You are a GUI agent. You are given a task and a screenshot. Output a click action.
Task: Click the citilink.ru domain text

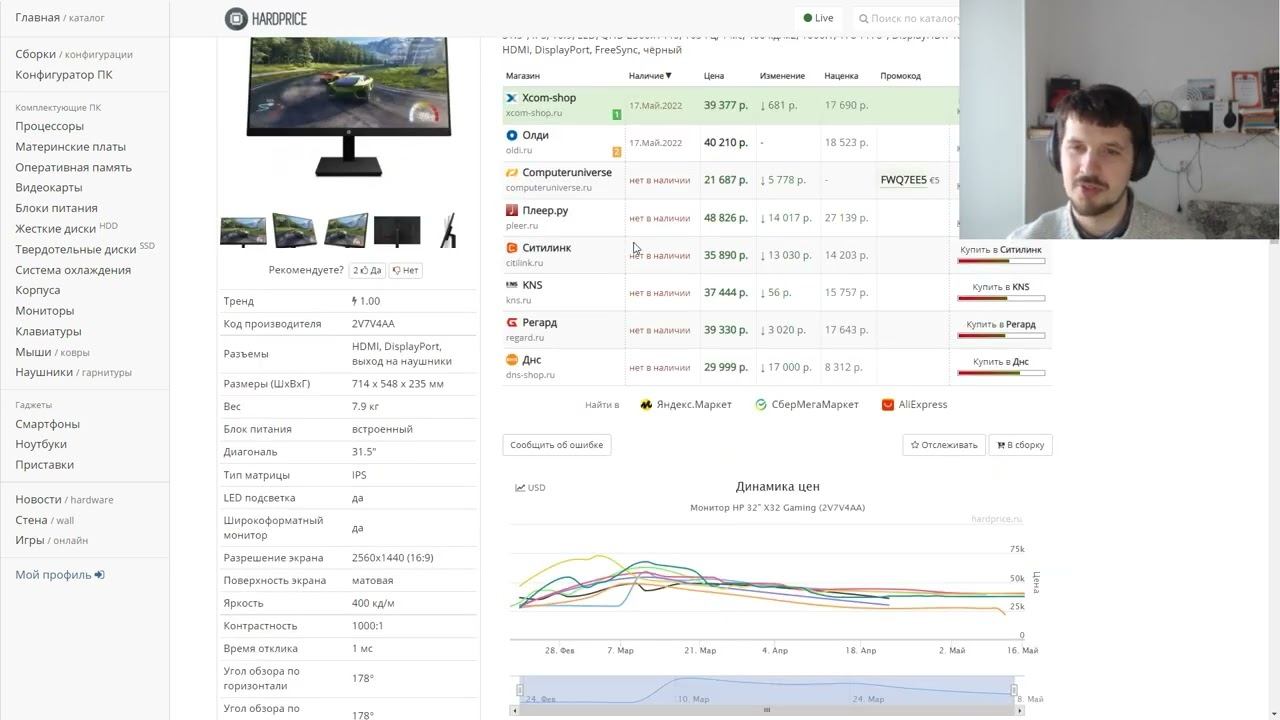tap(524, 263)
